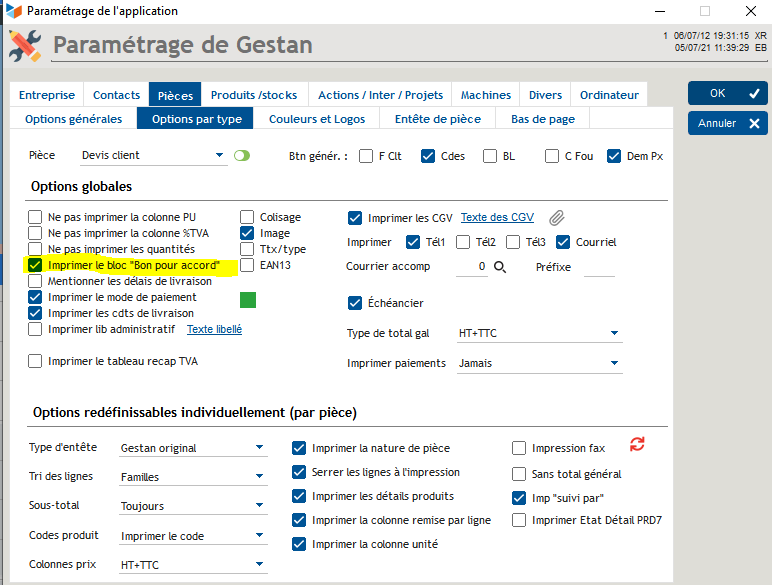This screenshot has width=772, height=585.
Task: Click the green color swatch
Action: (x=248, y=299)
